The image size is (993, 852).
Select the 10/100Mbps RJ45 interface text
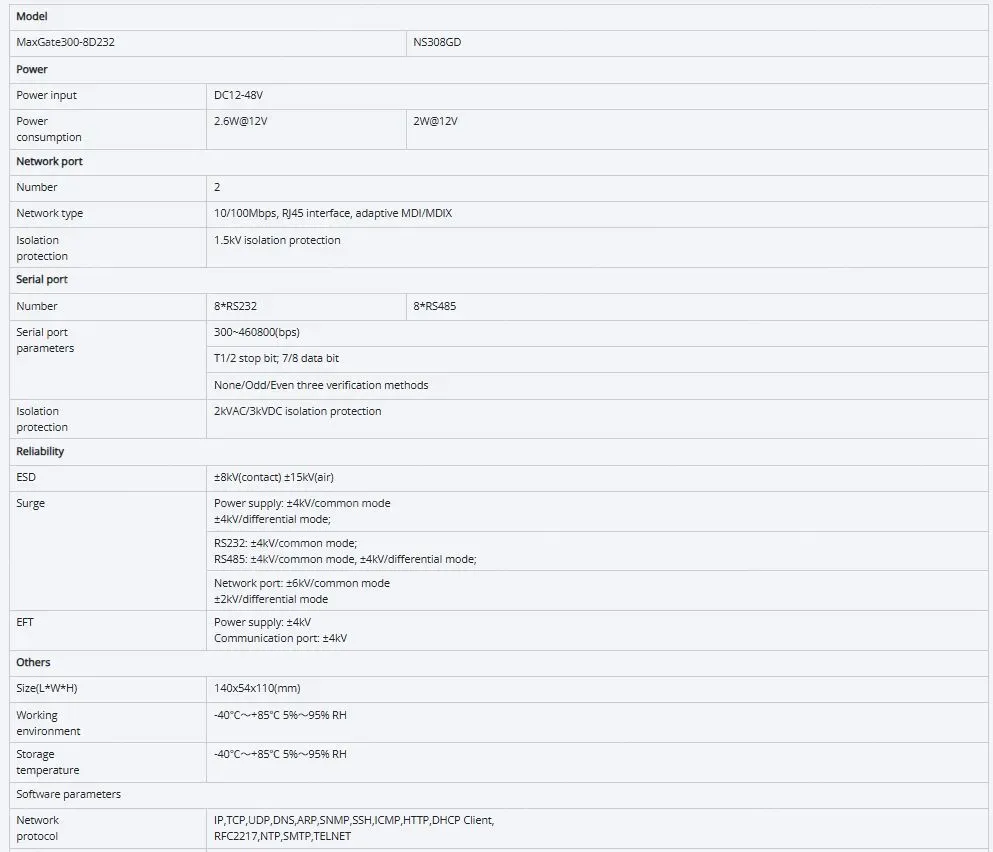click(333, 213)
